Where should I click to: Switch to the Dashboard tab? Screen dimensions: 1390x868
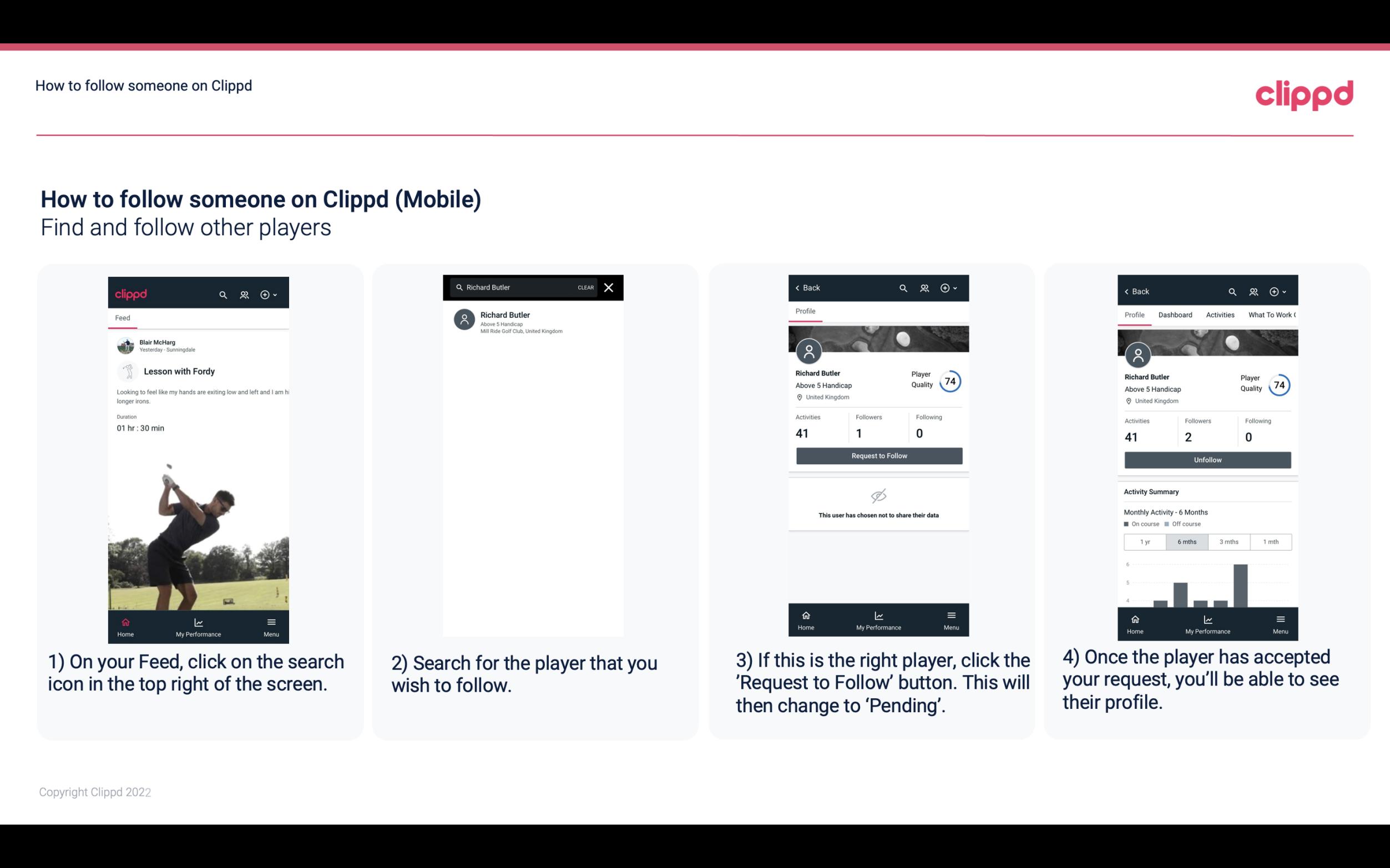pyautogui.click(x=1175, y=314)
